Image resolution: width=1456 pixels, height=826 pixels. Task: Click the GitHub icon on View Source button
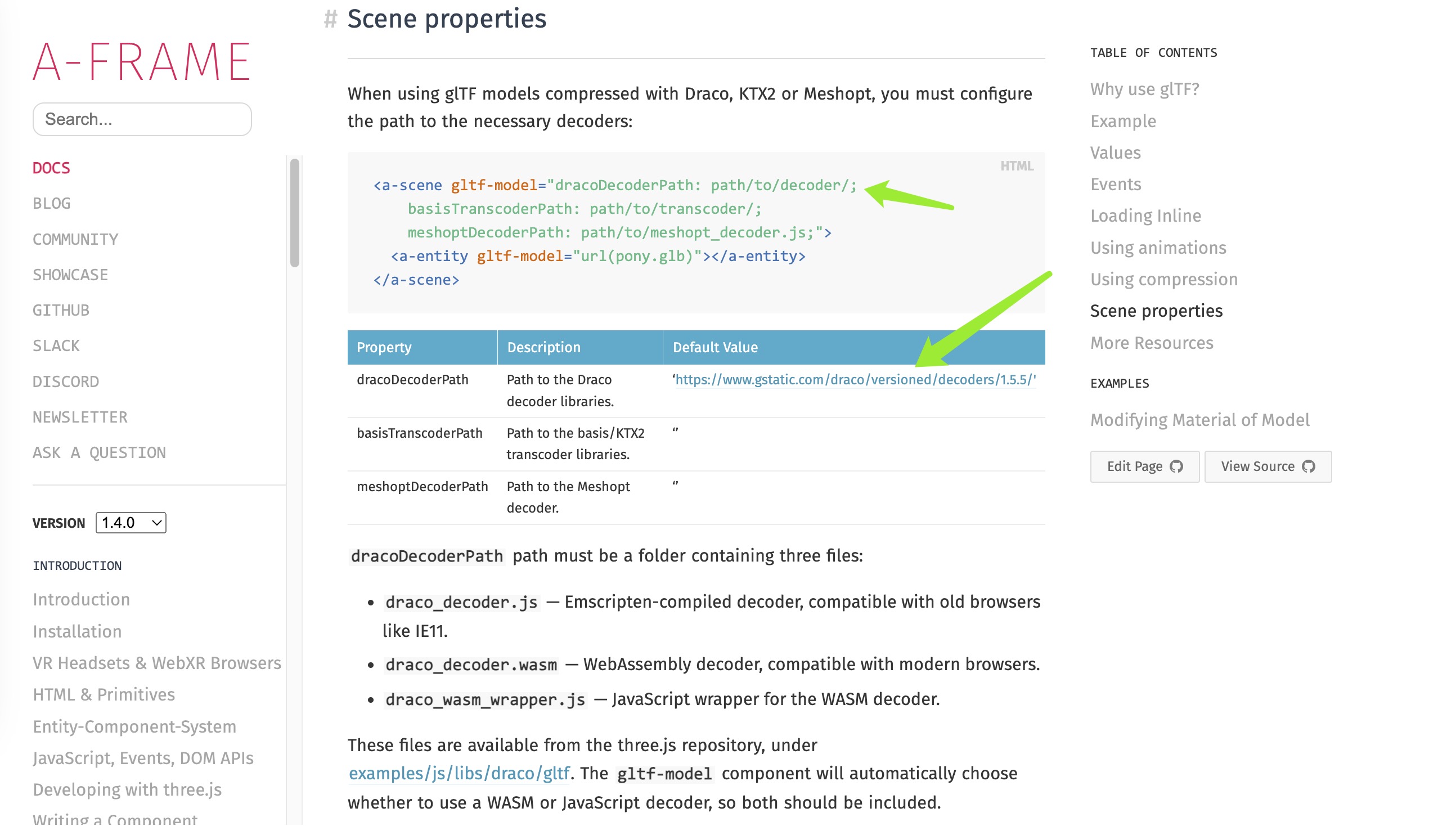(1311, 466)
